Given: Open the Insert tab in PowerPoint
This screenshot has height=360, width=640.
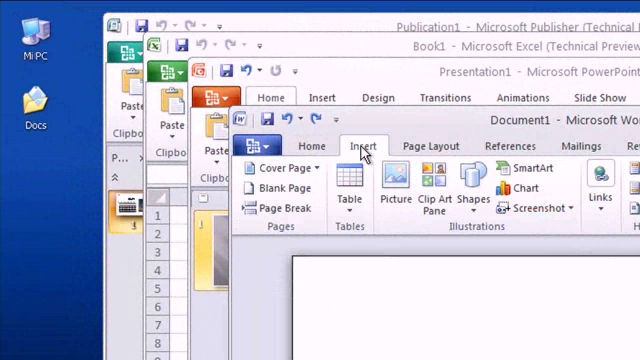Looking at the screenshot, I should pos(322,98).
